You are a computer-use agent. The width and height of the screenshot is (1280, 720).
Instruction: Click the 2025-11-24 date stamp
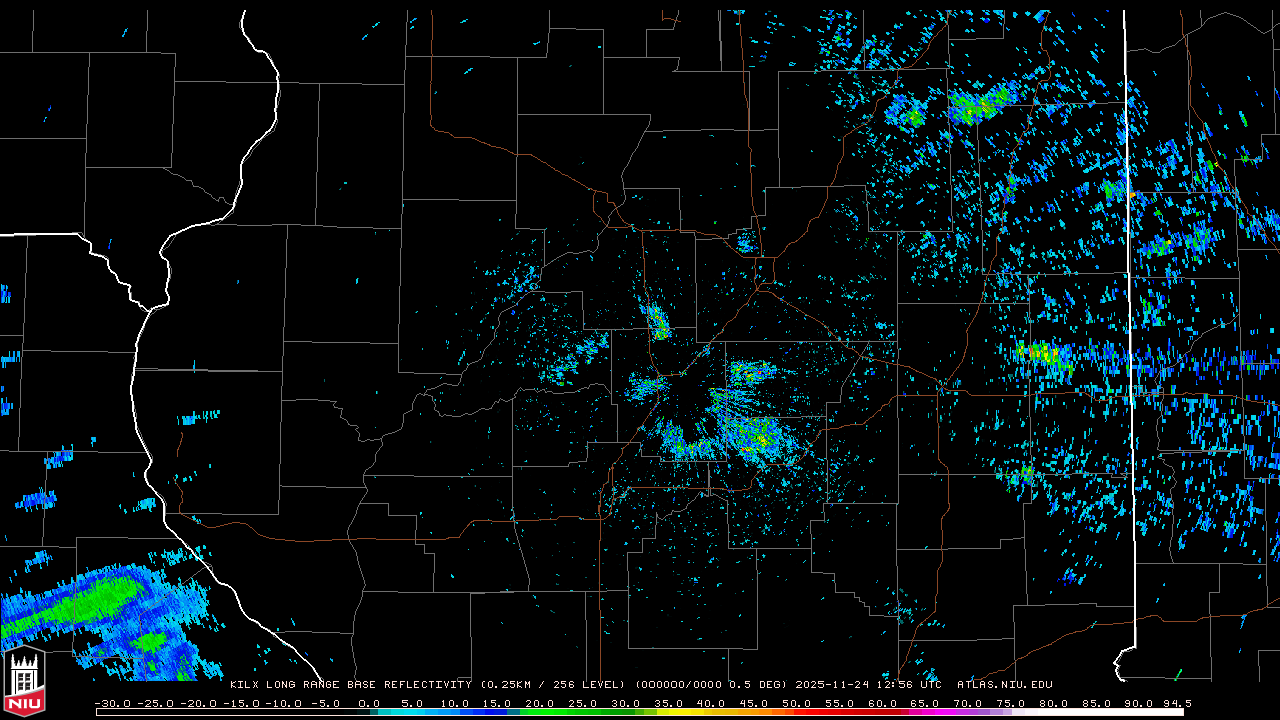coord(832,685)
